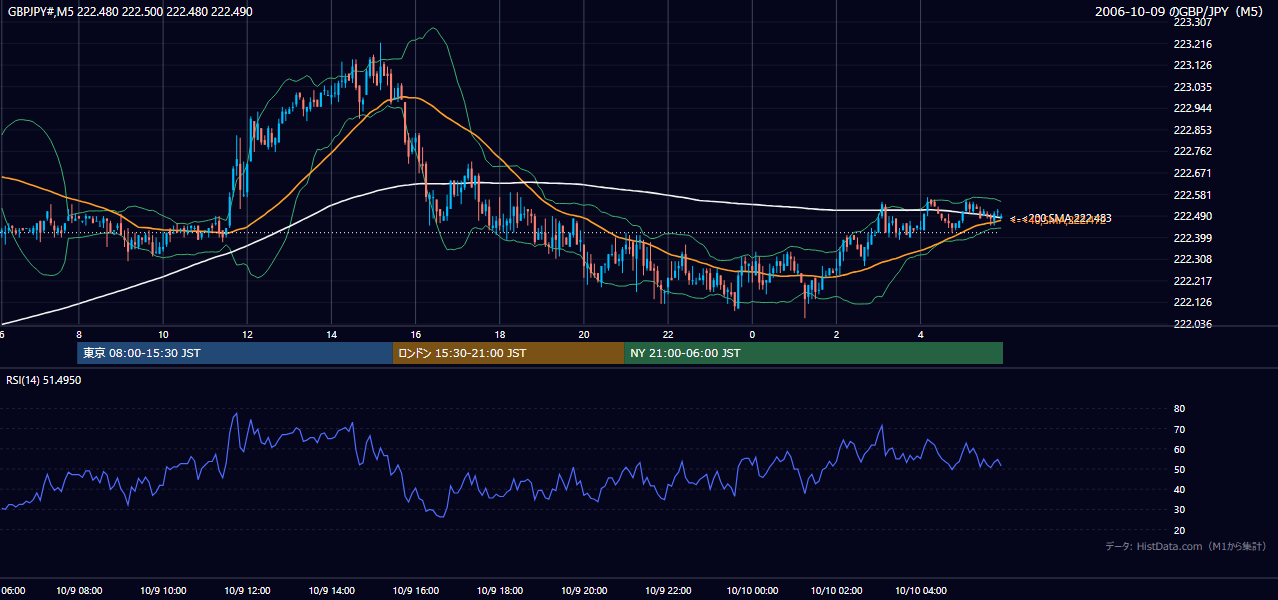Click the NY 21:00-06:00 JST session bar
1278x600 pixels.
pyautogui.click(x=813, y=353)
